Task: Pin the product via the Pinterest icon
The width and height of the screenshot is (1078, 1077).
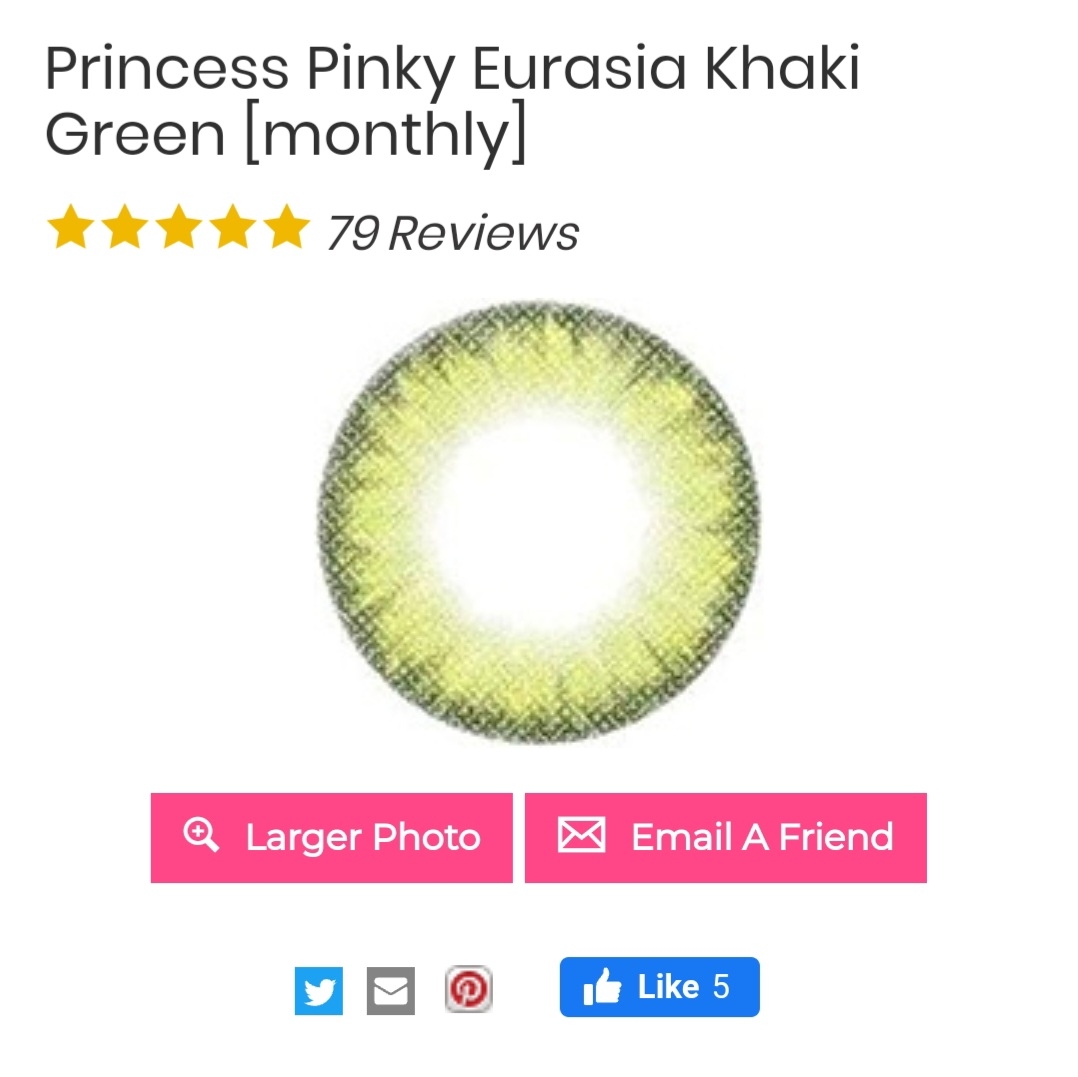Action: tap(469, 989)
